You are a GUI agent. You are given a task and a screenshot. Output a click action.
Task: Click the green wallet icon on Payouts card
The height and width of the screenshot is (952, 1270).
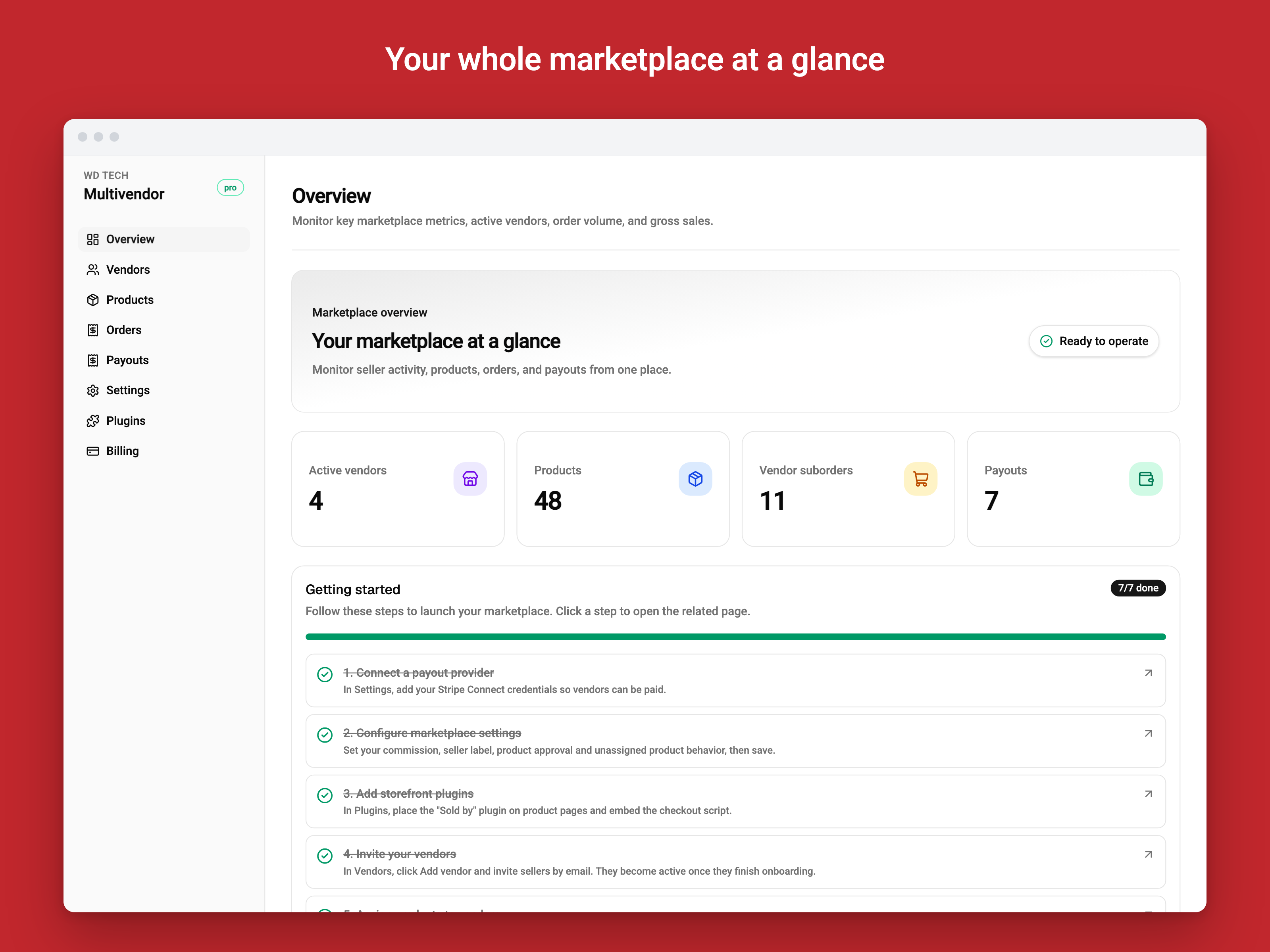click(1145, 479)
